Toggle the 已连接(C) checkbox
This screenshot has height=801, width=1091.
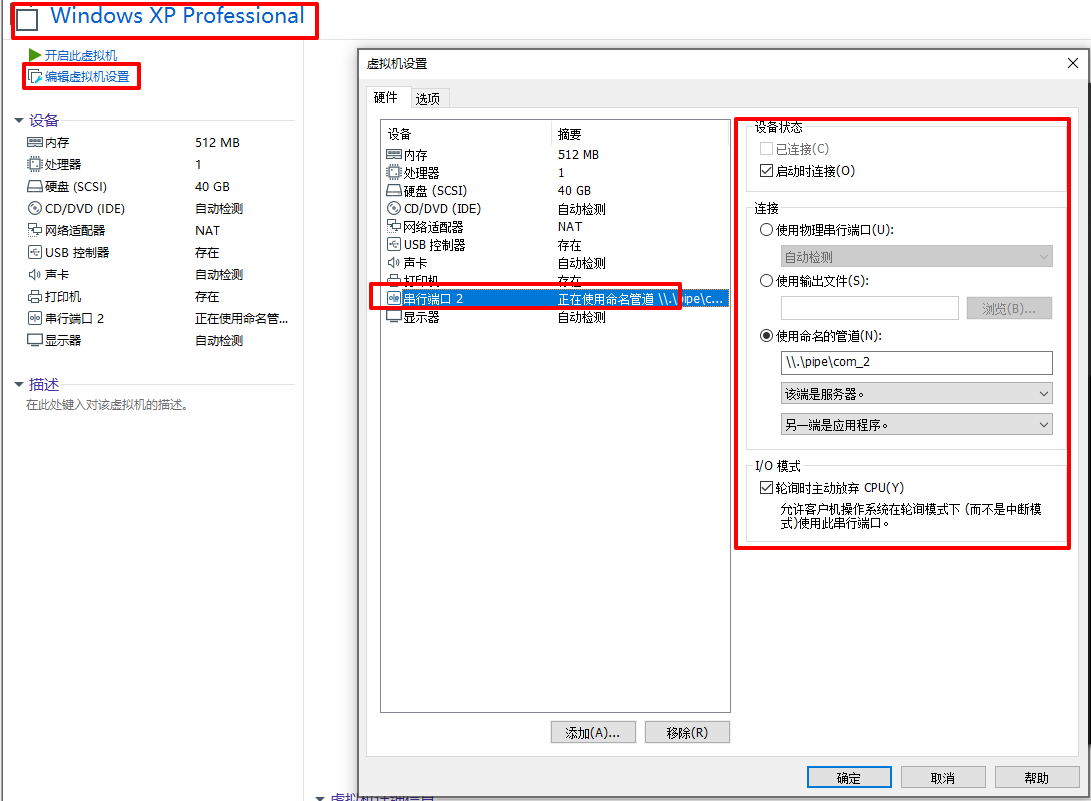click(x=766, y=148)
